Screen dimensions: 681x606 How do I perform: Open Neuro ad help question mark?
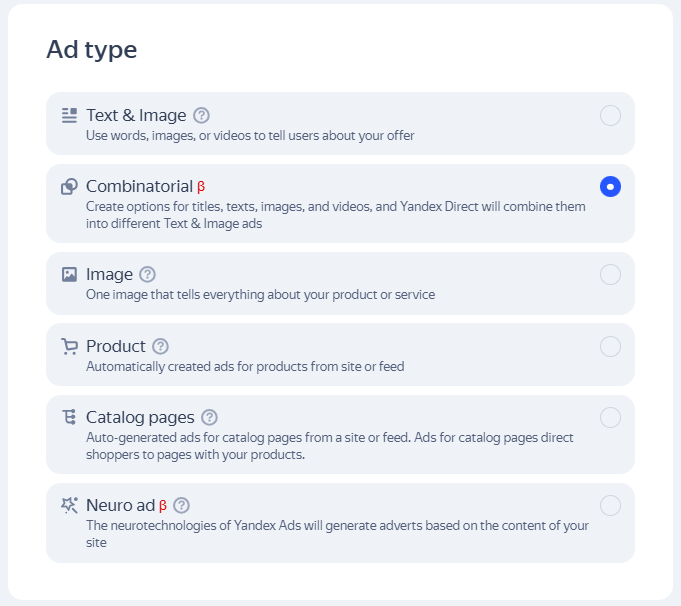tap(181, 505)
